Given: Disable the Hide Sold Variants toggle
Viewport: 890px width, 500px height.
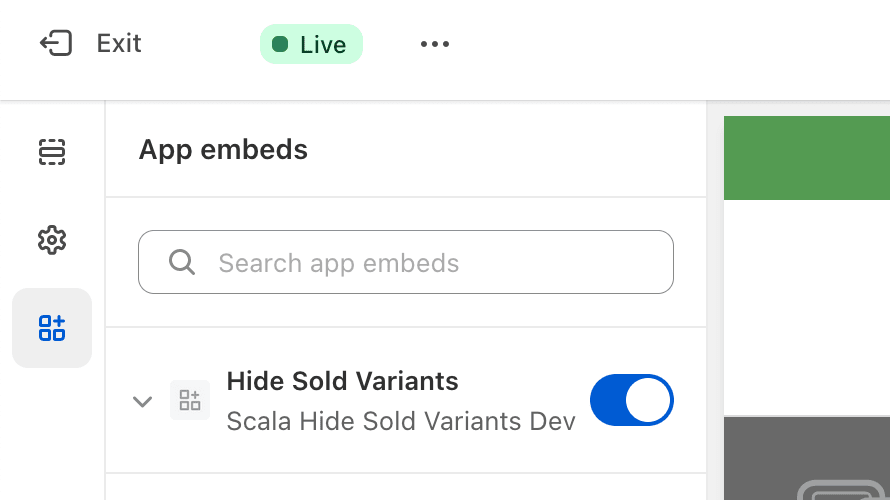Looking at the screenshot, I should coord(632,400).
